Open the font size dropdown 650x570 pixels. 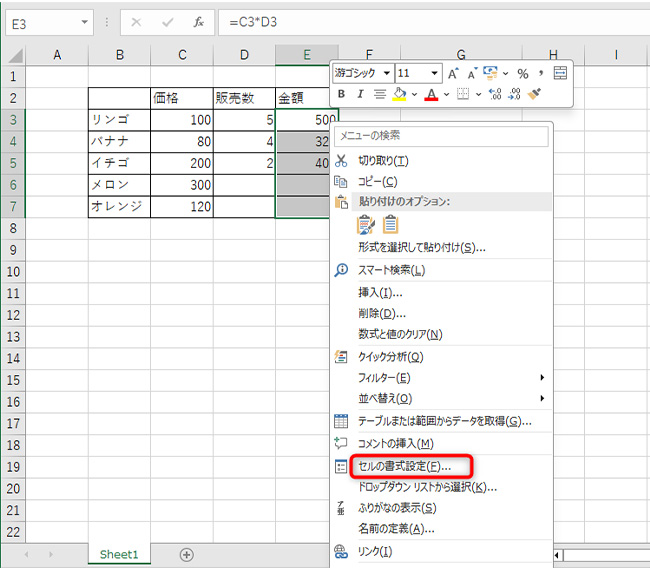tap(434, 73)
